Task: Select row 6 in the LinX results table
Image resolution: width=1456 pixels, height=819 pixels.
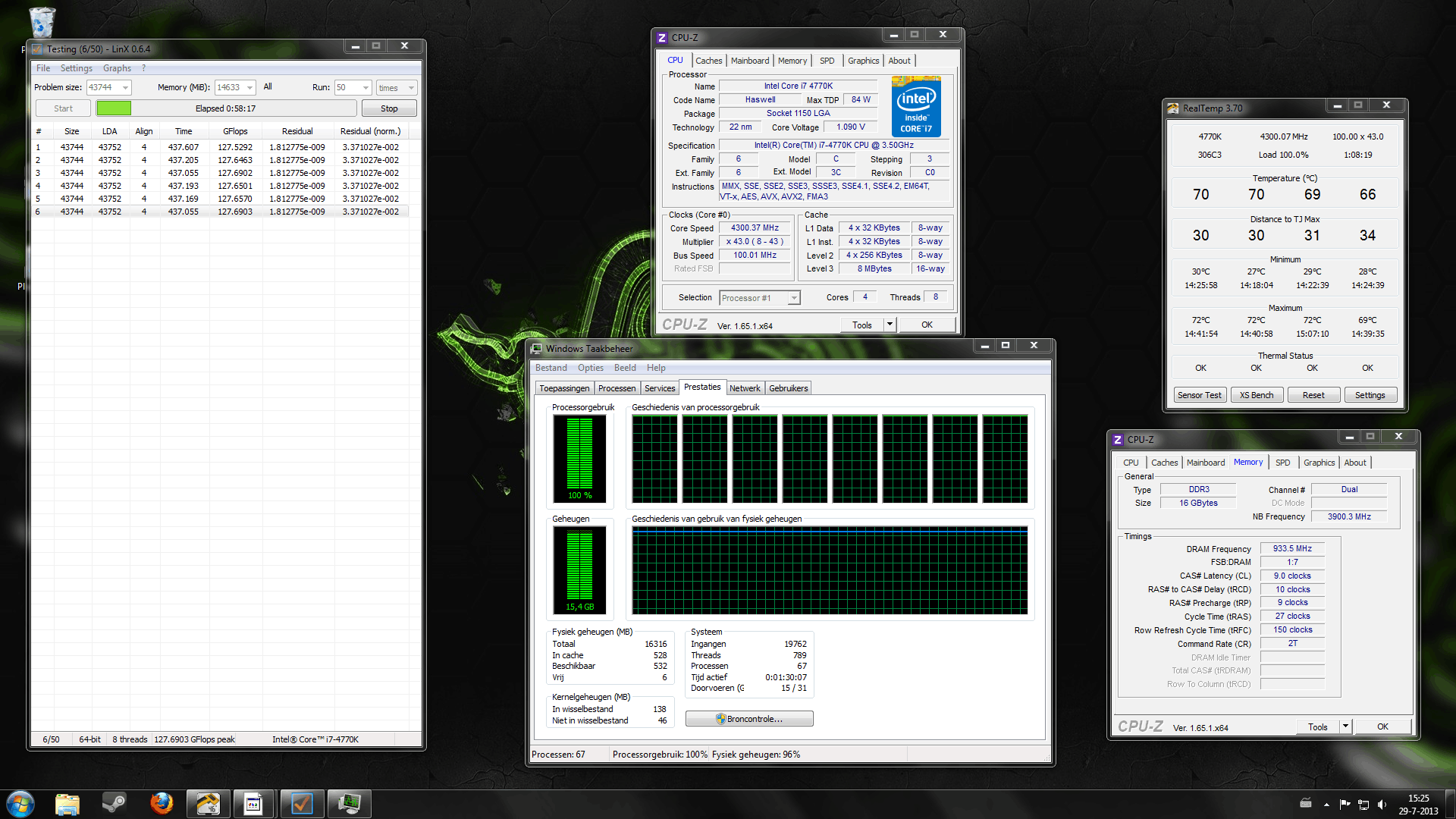Action: point(220,212)
